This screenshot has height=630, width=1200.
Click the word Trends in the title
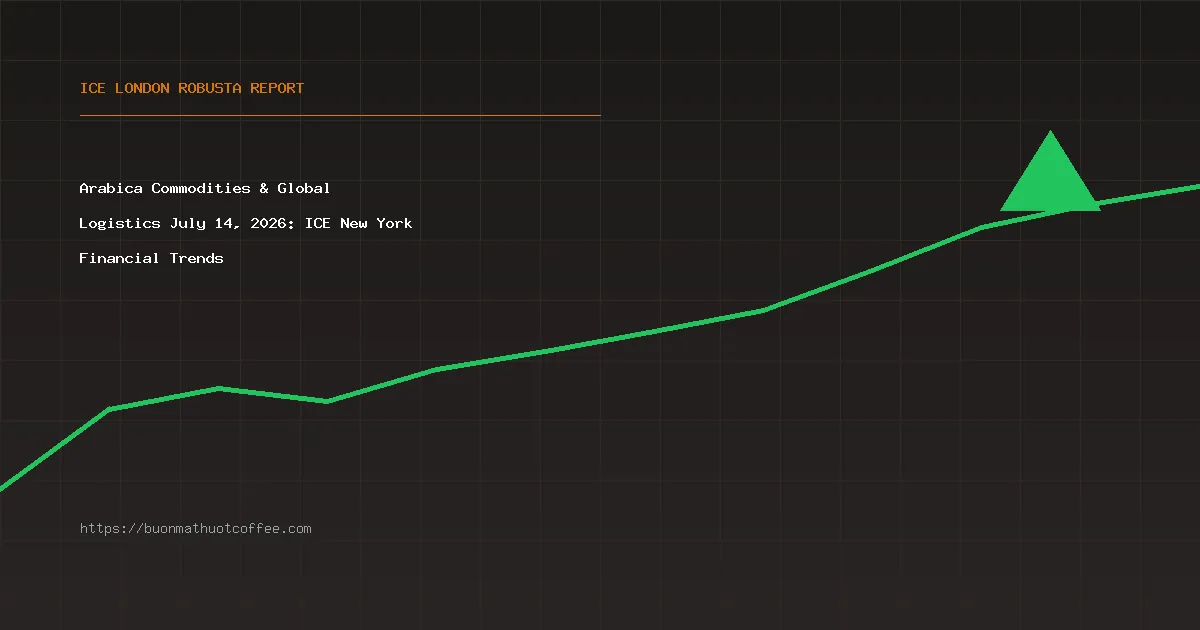click(x=197, y=258)
